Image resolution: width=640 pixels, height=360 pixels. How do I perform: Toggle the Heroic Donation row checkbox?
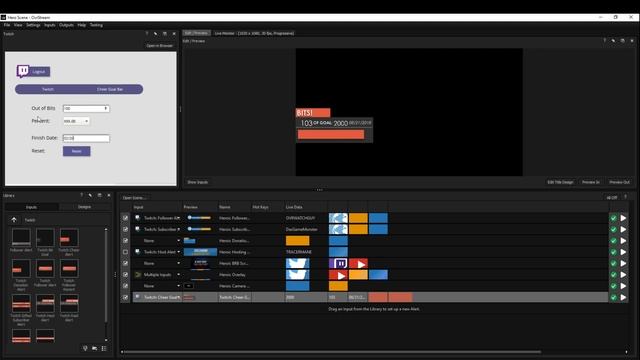coord(125,241)
